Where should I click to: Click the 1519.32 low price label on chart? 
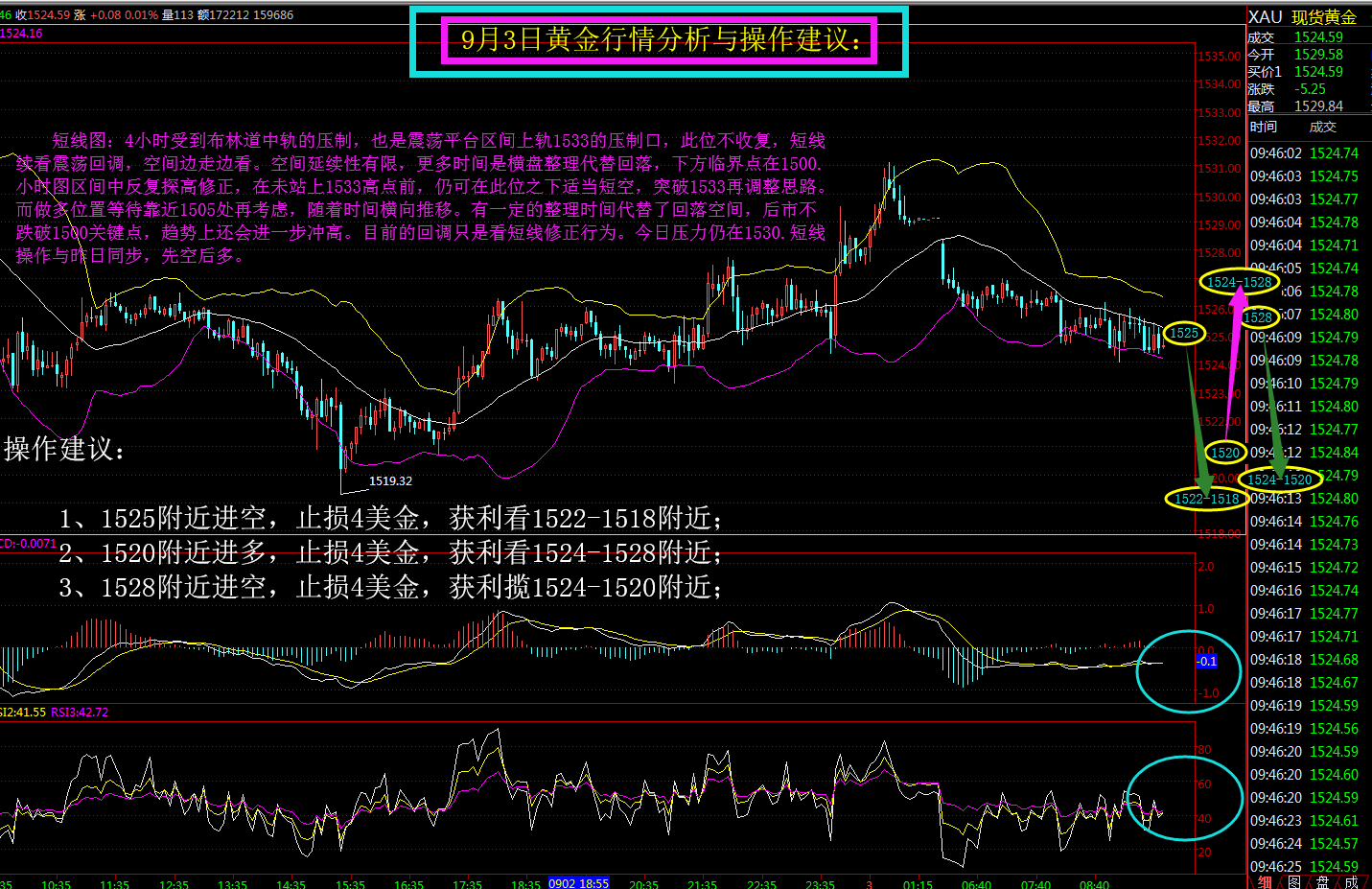[390, 481]
